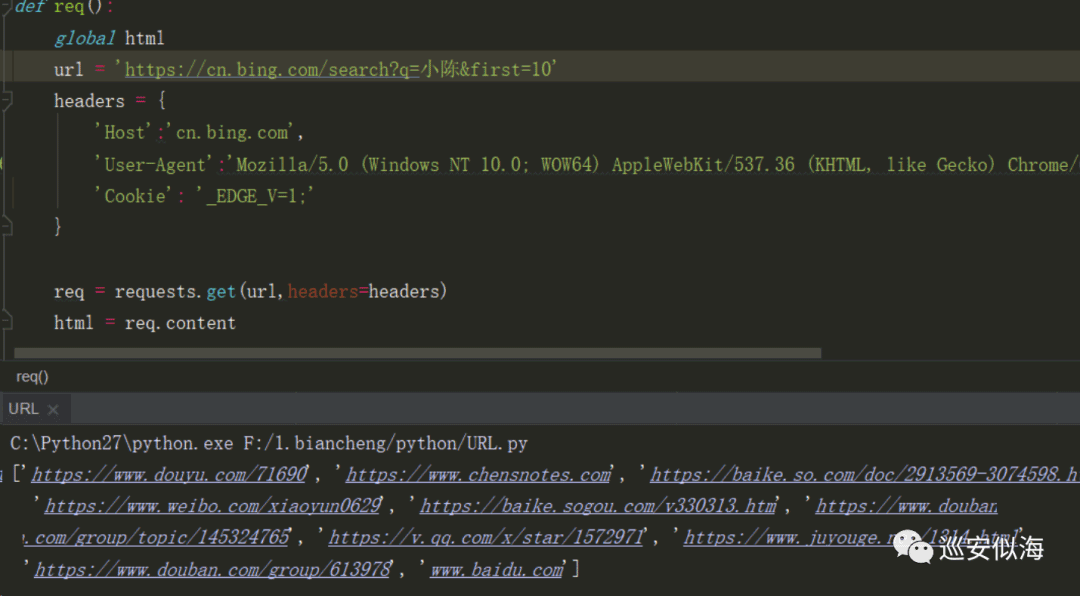
Task: Open the douban.com/group/613978 link
Action: [x=212, y=570]
